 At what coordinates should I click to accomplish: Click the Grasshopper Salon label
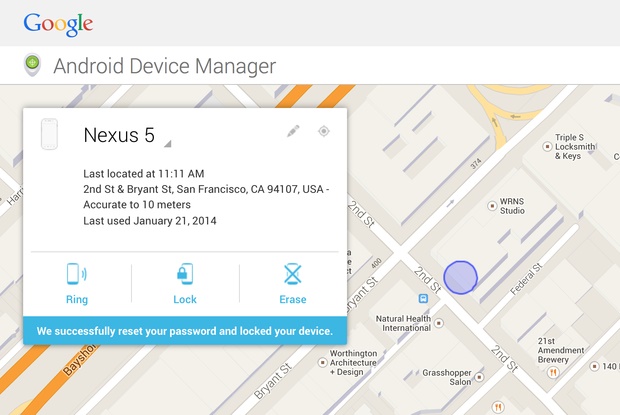tap(447, 377)
